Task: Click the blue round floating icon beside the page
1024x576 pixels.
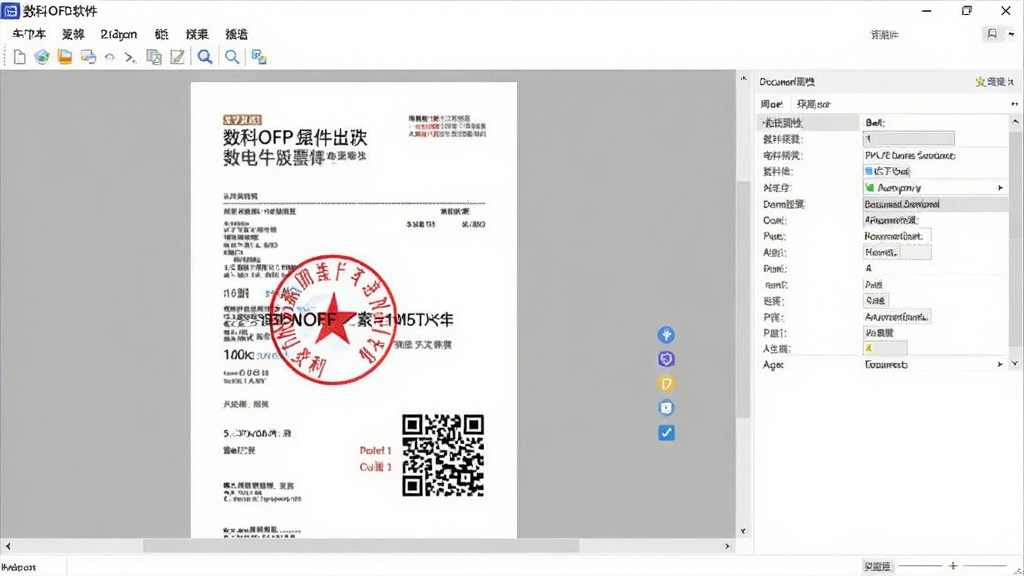Action: pos(666,335)
